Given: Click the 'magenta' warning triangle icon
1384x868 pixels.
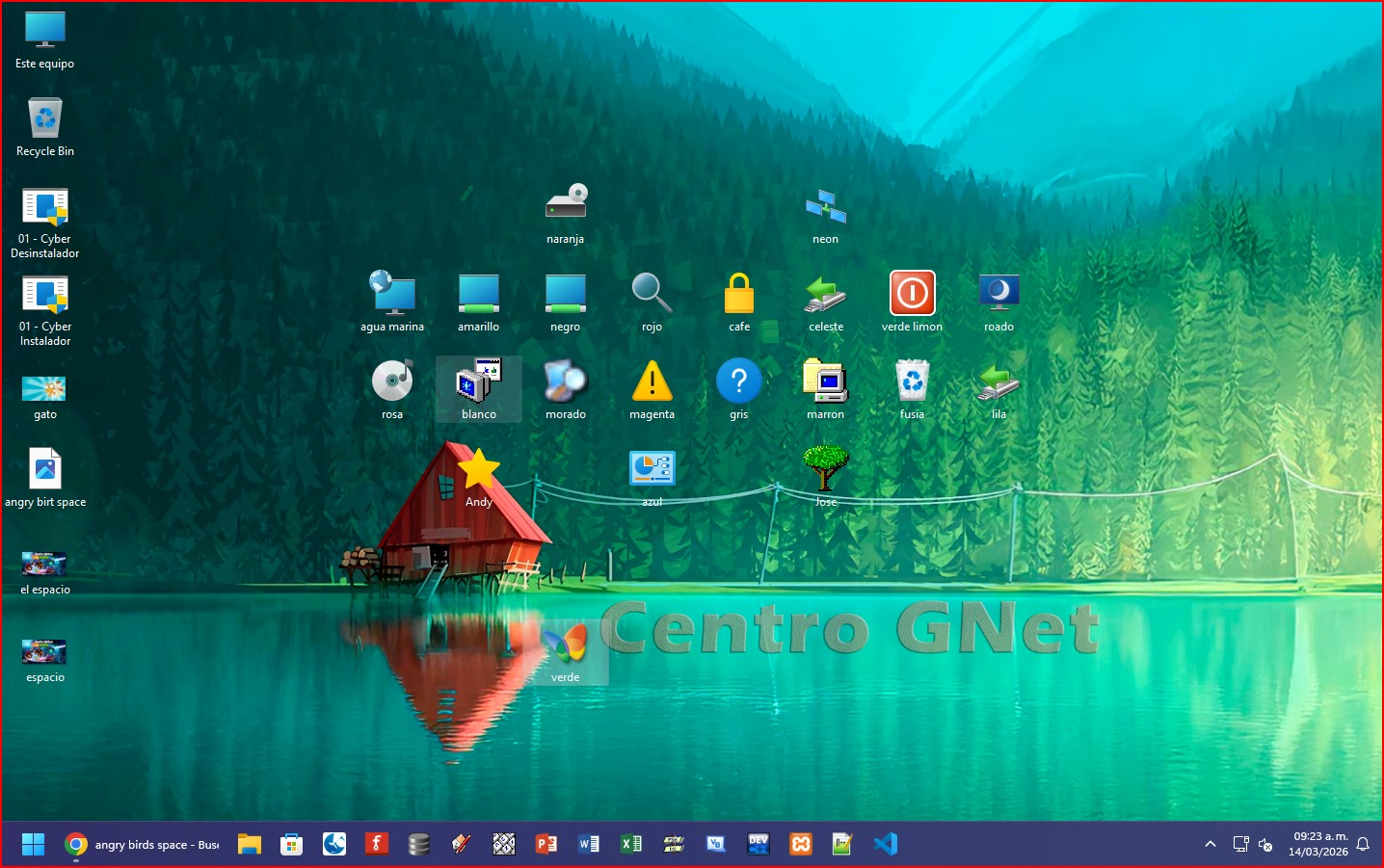Looking at the screenshot, I should pos(652,381).
